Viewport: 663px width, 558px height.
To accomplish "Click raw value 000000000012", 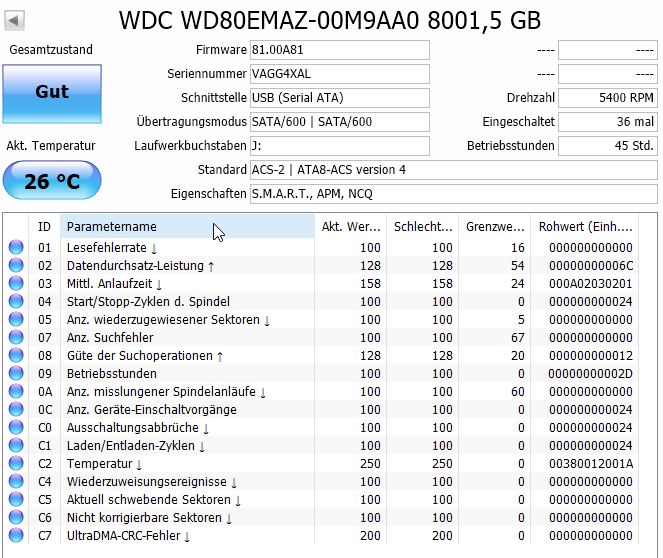I will 591,356.
